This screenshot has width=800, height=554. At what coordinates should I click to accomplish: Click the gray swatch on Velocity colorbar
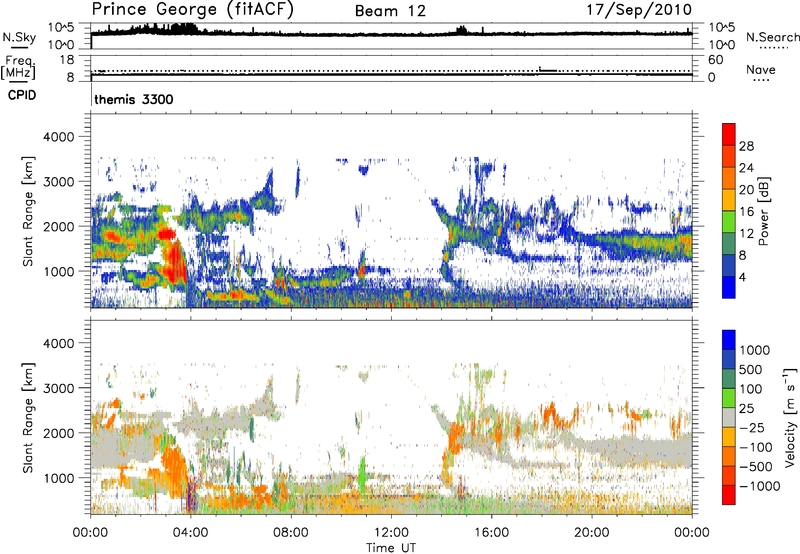(x=729, y=417)
